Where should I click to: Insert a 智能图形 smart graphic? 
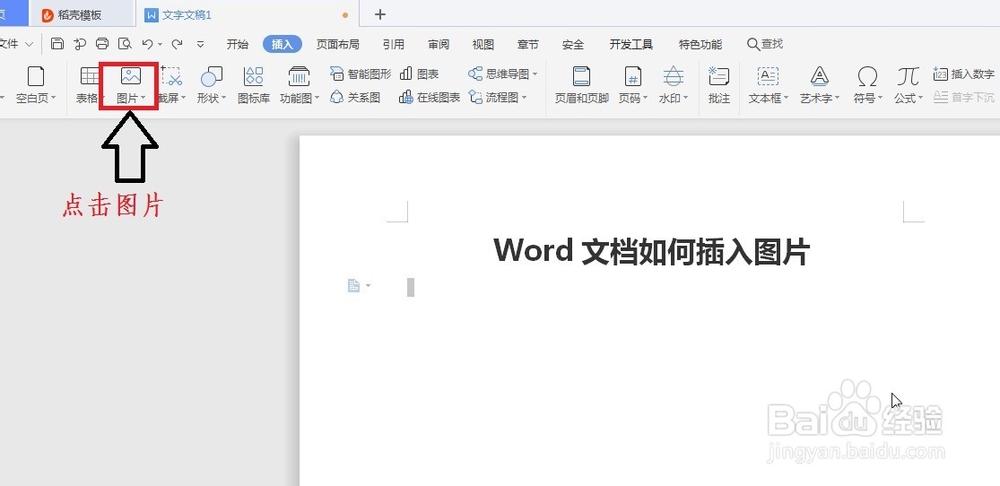[360, 74]
